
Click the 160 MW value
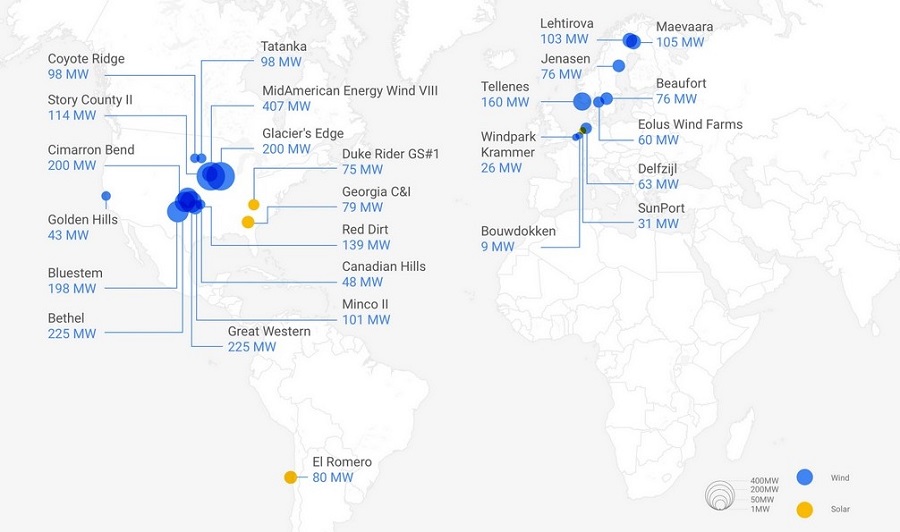coord(505,102)
